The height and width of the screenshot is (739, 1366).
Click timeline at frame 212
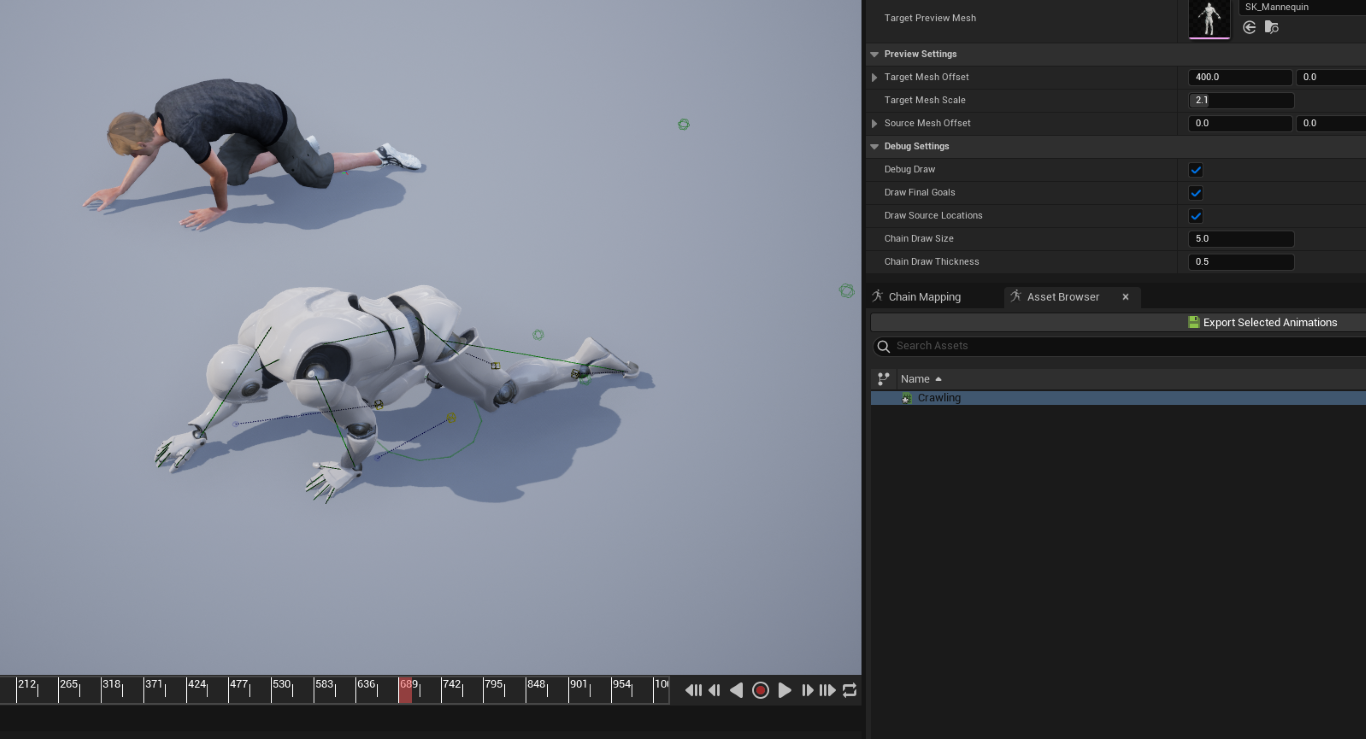(x=27, y=685)
